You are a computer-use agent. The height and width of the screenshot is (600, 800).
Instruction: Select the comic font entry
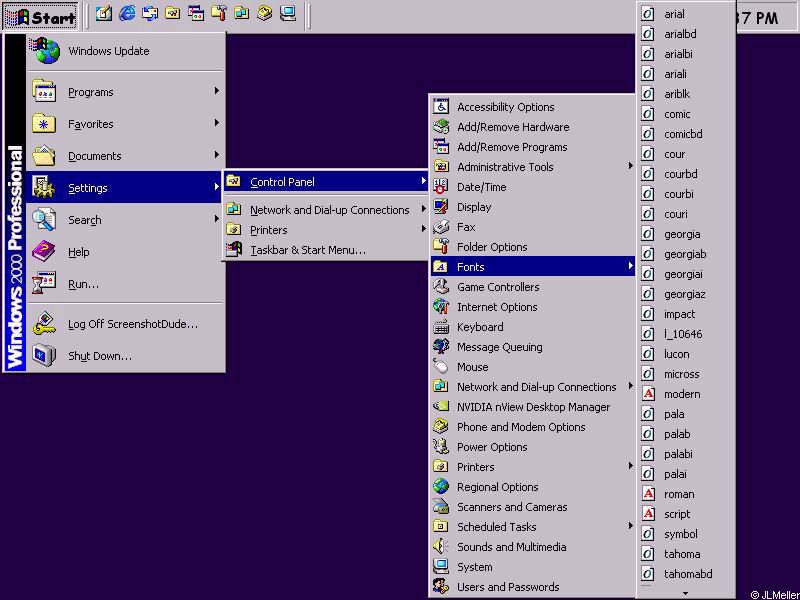686,114
